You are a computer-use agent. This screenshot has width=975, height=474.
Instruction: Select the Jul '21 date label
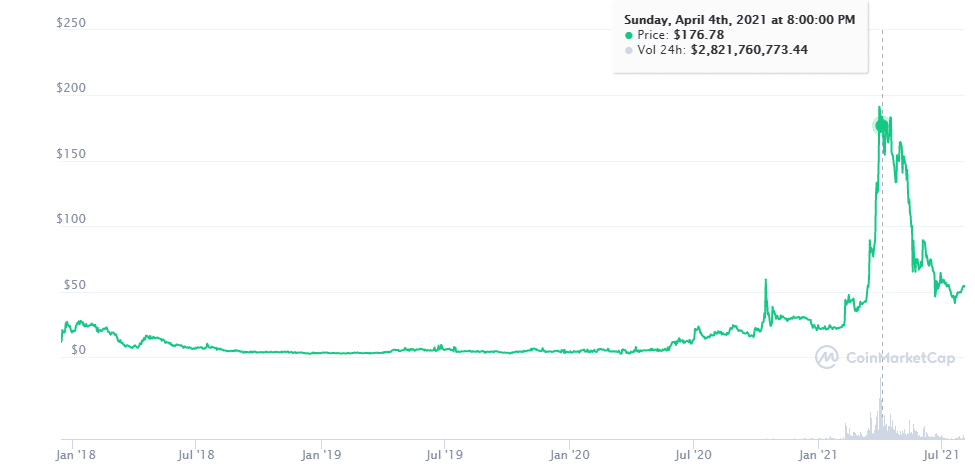tap(942, 455)
